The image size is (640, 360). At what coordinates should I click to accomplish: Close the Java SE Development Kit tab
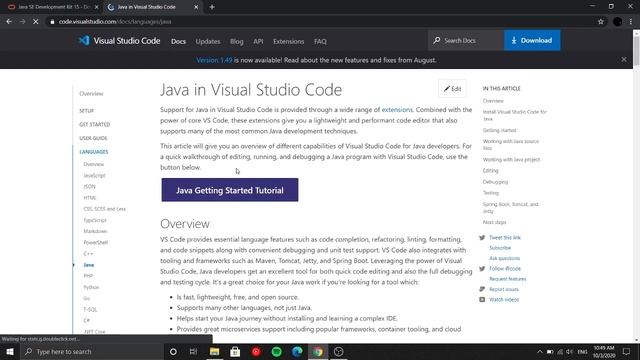(x=97, y=7)
